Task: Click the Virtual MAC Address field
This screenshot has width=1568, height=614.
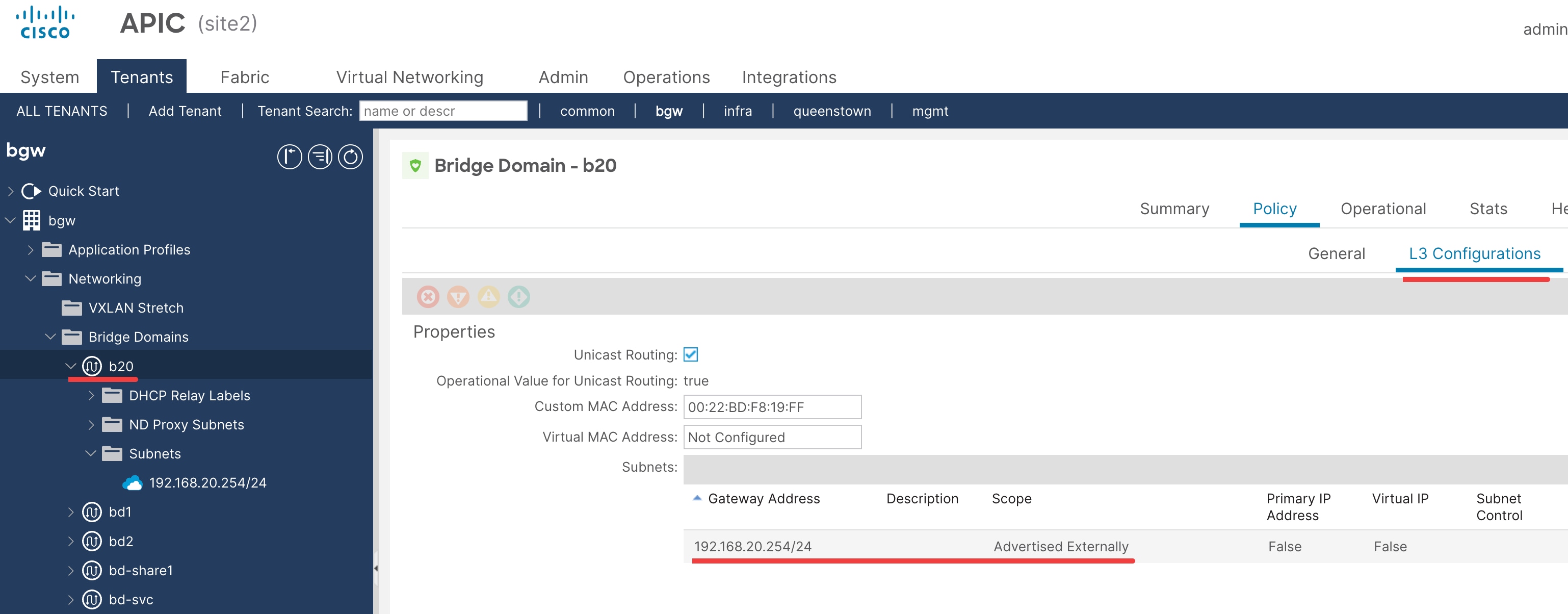Action: (772, 438)
